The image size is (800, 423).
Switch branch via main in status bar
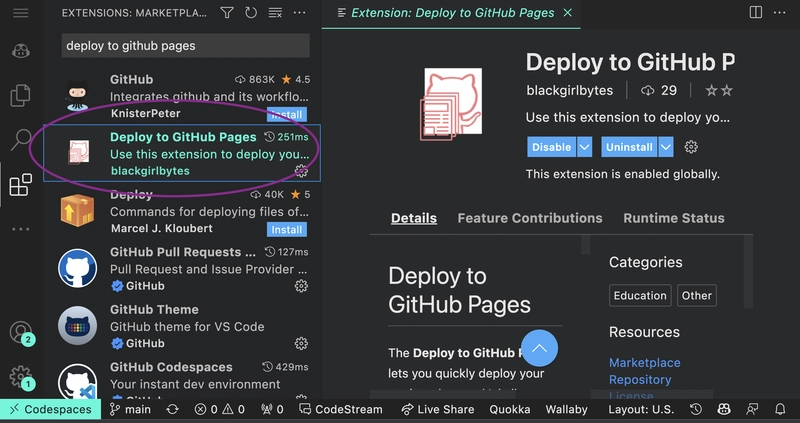(130, 409)
